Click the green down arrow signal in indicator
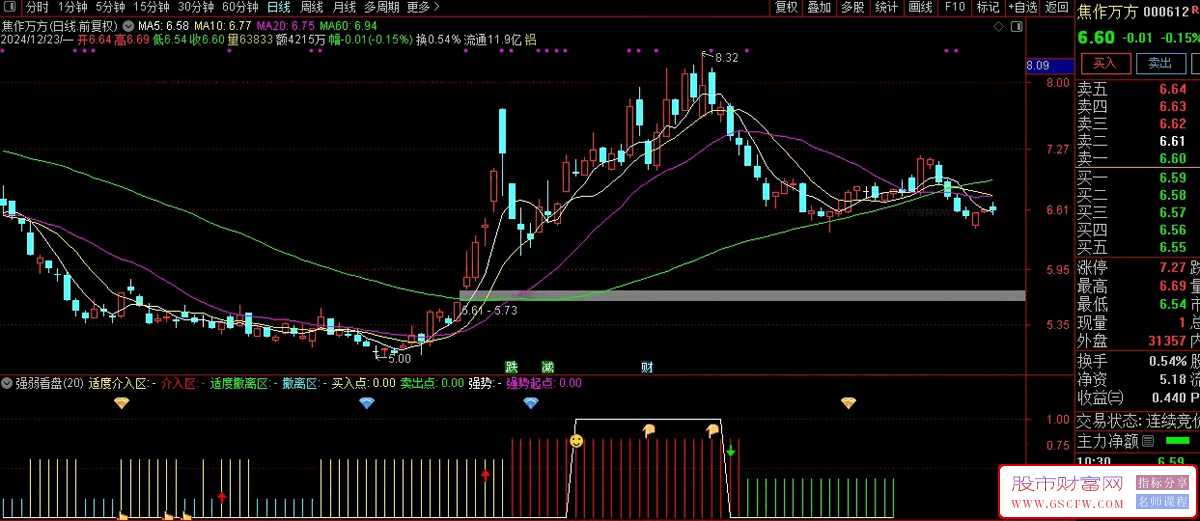 731,451
